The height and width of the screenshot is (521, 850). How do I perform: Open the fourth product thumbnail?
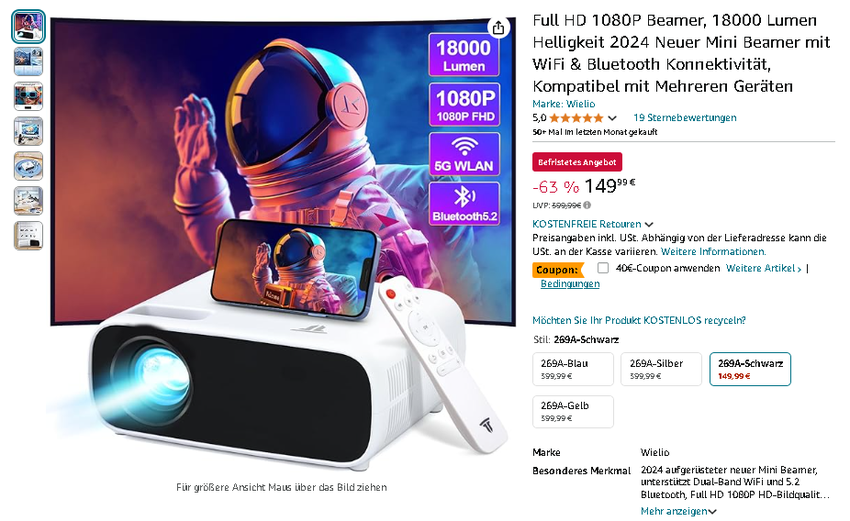pos(28,131)
